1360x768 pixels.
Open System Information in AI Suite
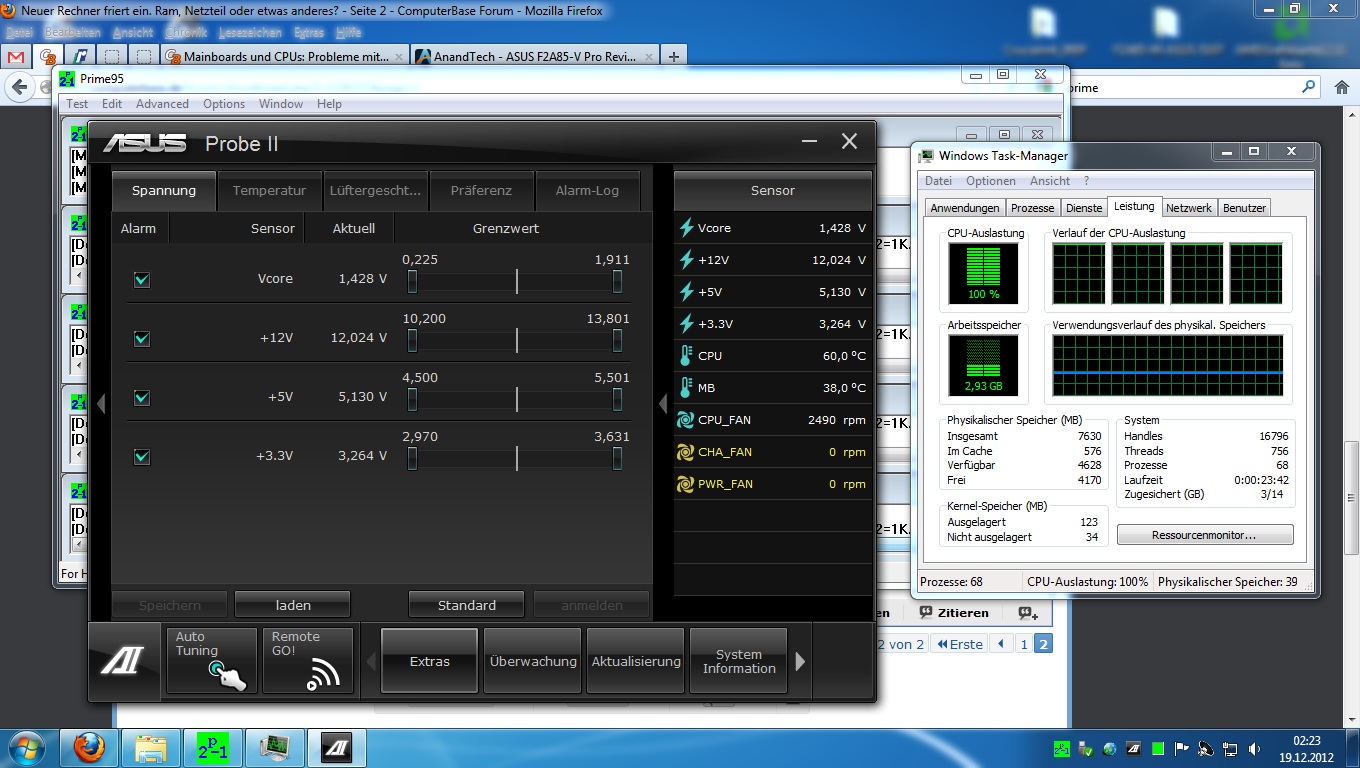739,661
